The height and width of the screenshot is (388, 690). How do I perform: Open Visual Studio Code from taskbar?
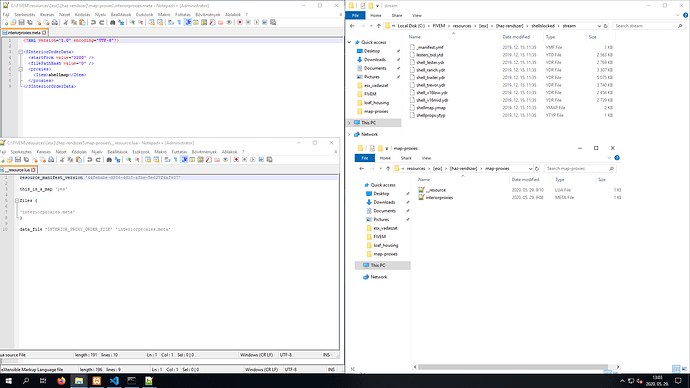pyautogui.click(x=114, y=381)
